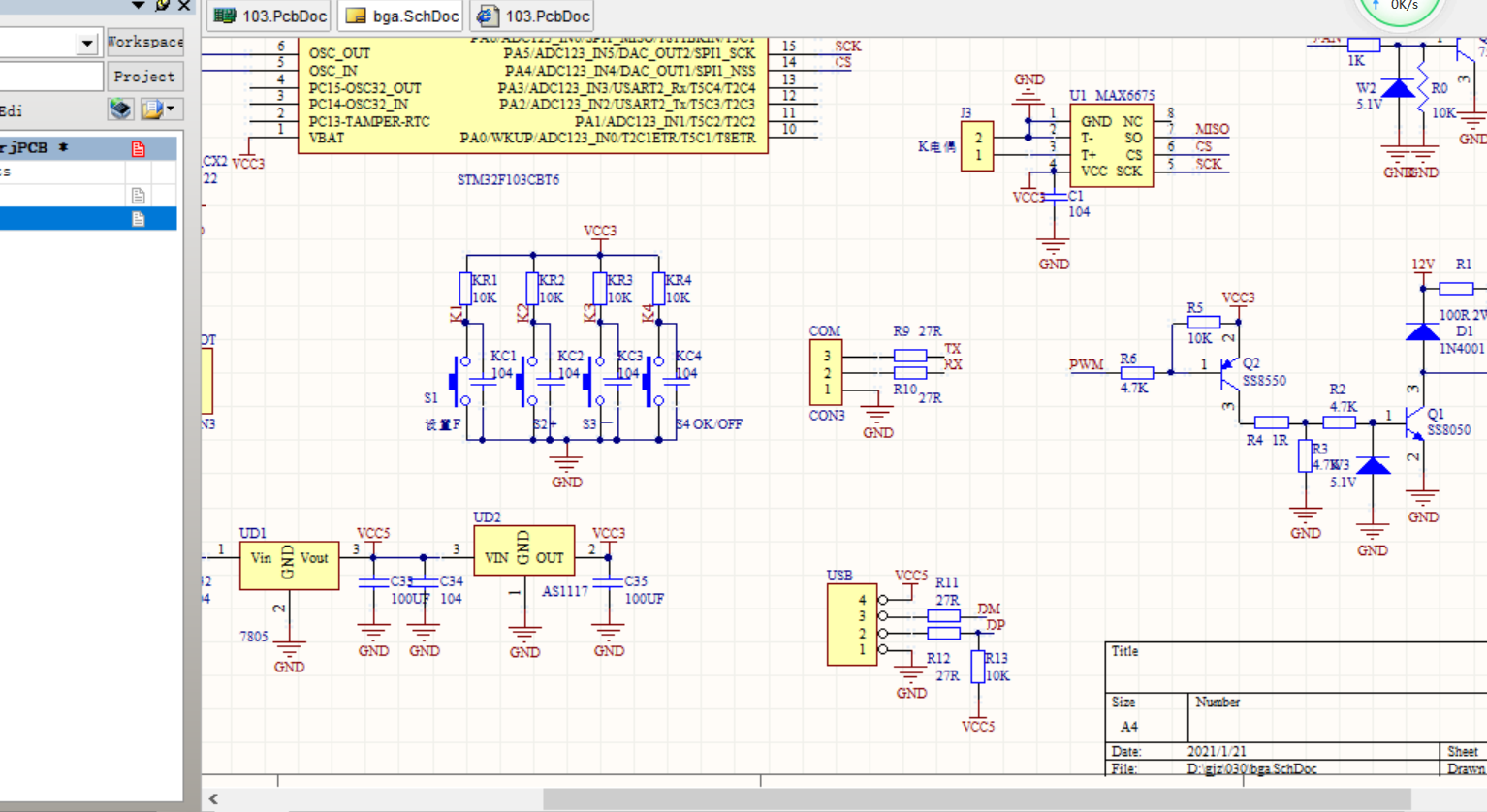Screen dimensions: 1487x812
Task: Select resistor R5 10K symbol
Action: (1203, 322)
